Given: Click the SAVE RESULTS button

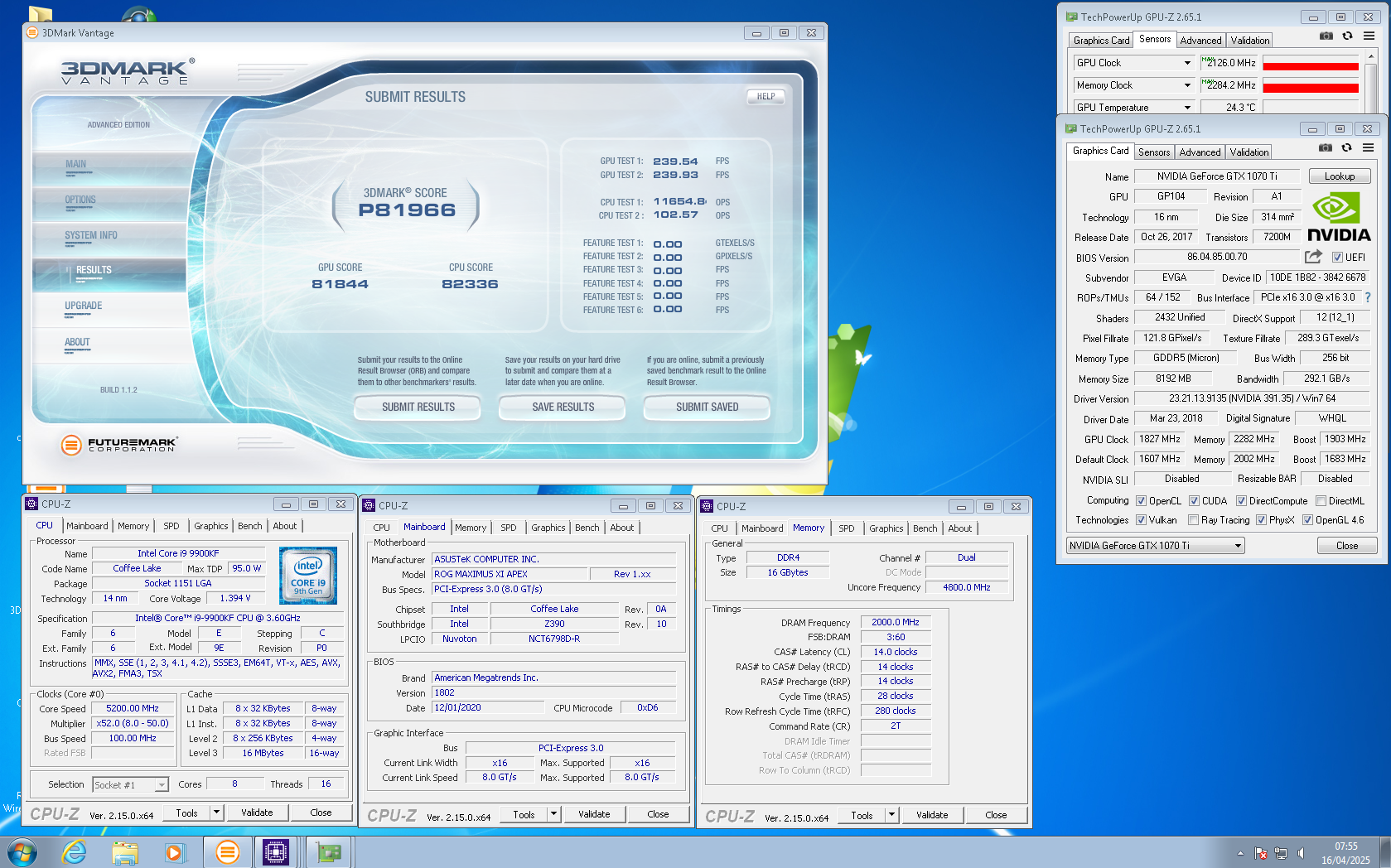Looking at the screenshot, I should pos(563,407).
